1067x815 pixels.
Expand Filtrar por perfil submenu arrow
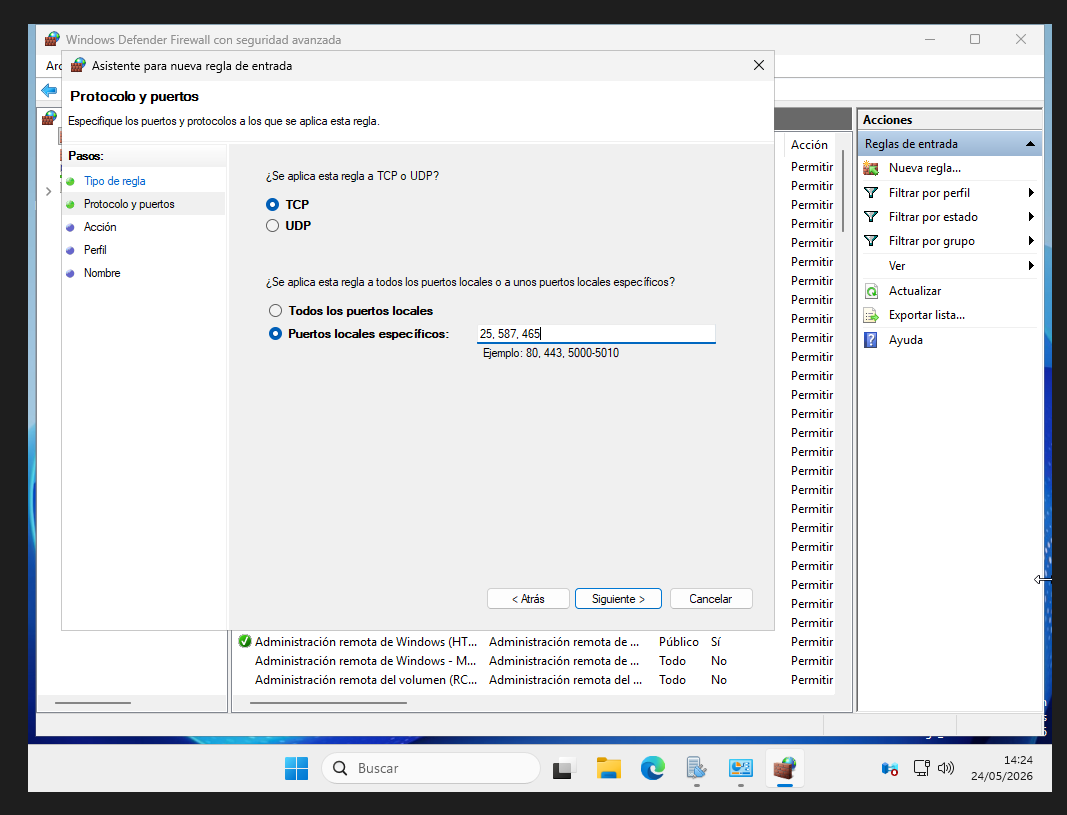[1031, 193]
